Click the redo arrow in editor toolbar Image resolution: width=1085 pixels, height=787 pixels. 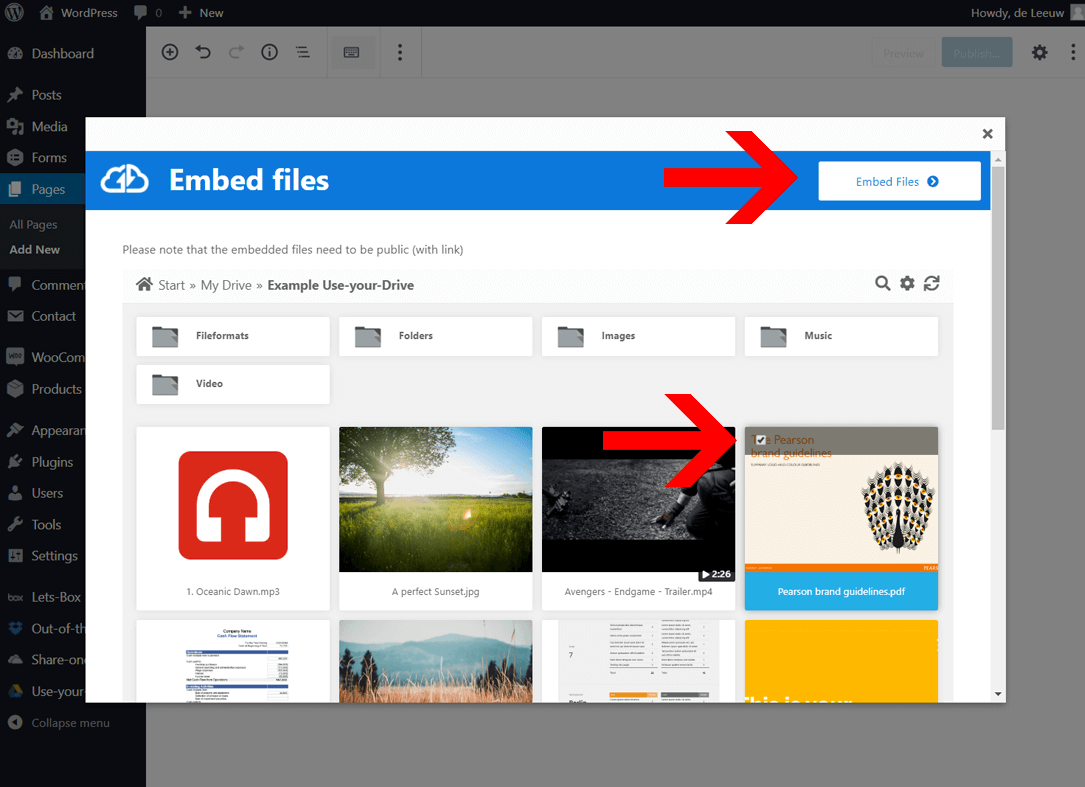click(x=236, y=52)
